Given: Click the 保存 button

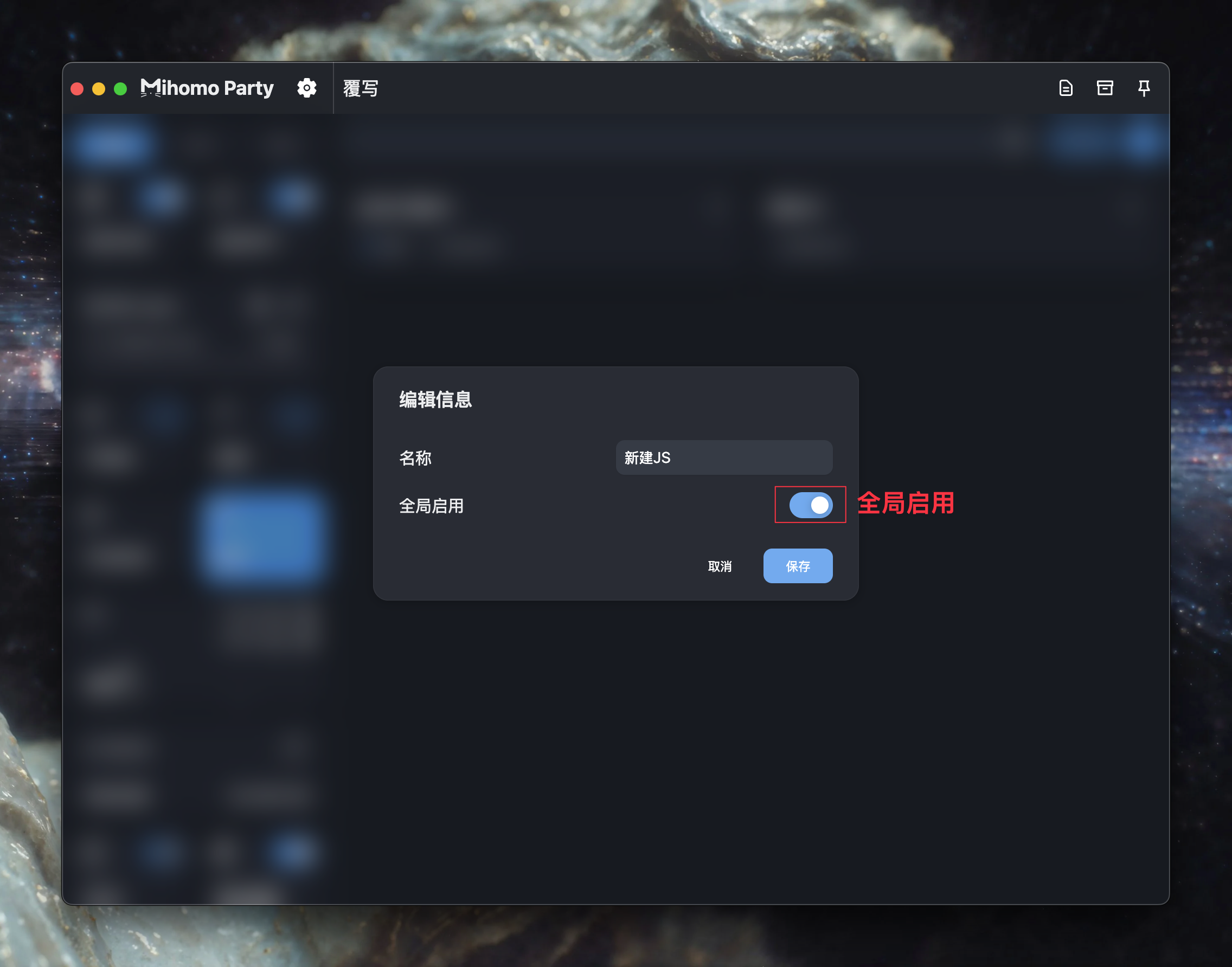Looking at the screenshot, I should (x=798, y=566).
